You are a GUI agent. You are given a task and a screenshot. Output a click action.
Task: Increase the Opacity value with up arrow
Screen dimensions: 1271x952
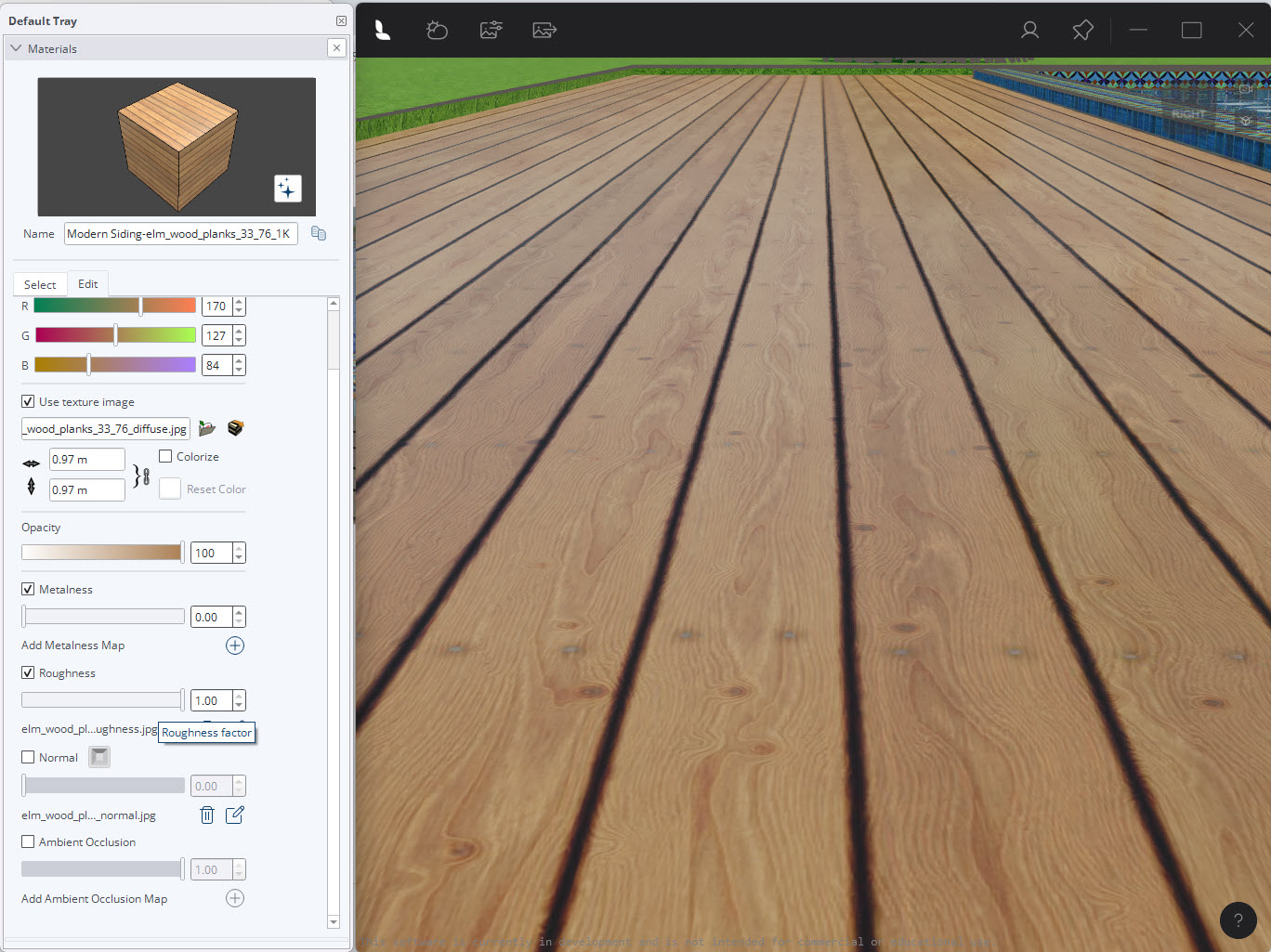[x=239, y=548]
